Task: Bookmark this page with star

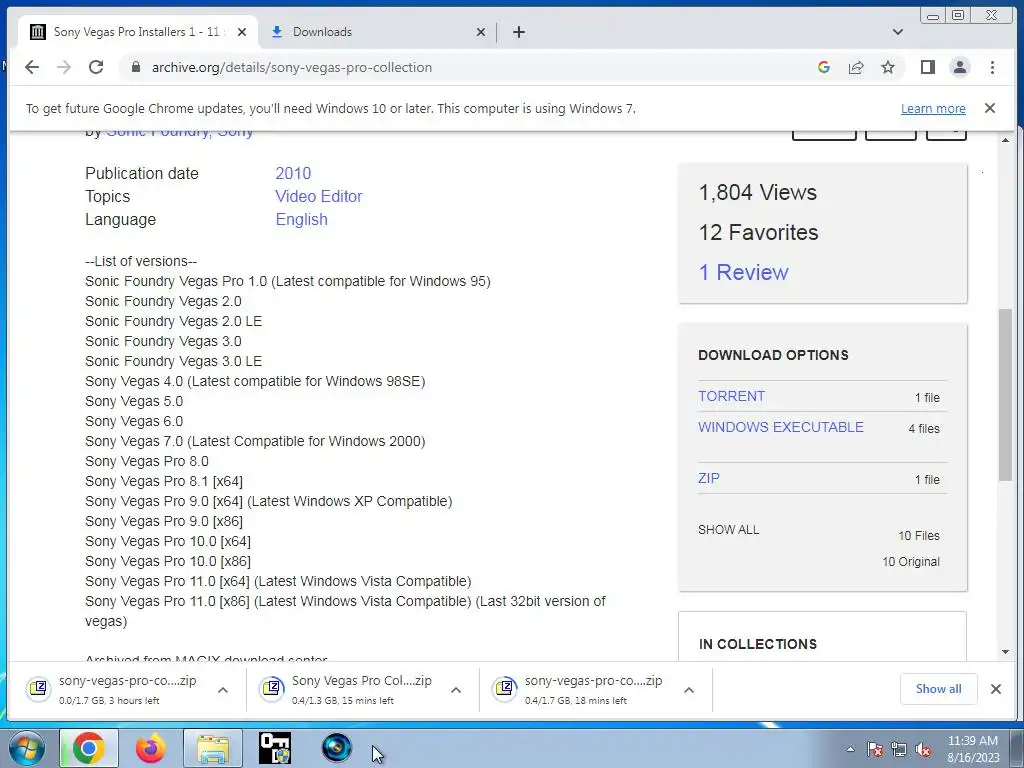Action: (888, 67)
